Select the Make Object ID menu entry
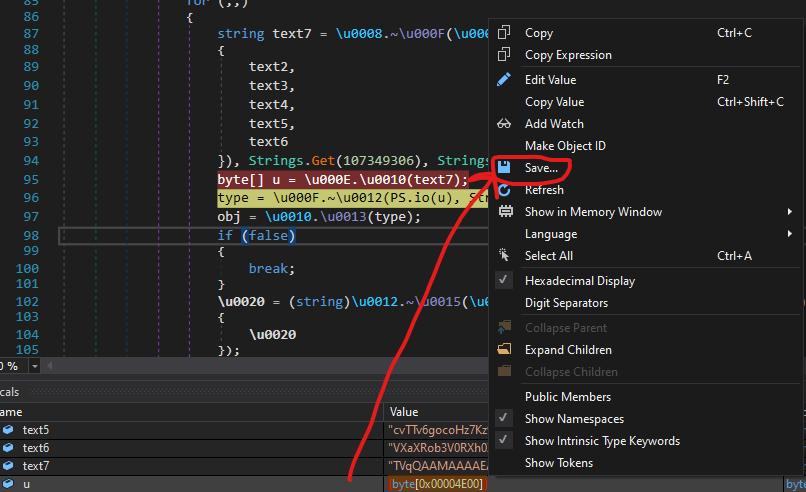 click(565, 146)
